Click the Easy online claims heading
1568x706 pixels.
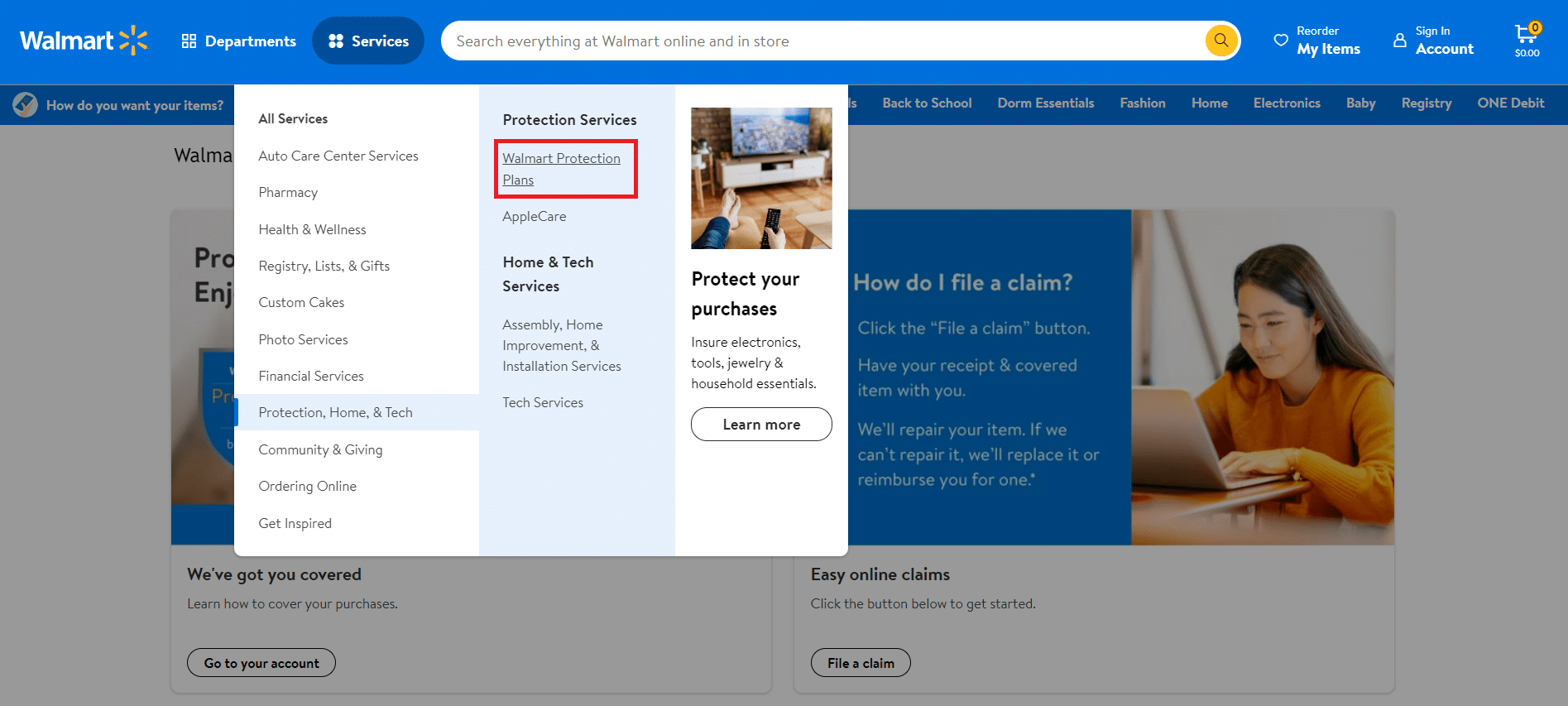pyautogui.click(x=880, y=574)
